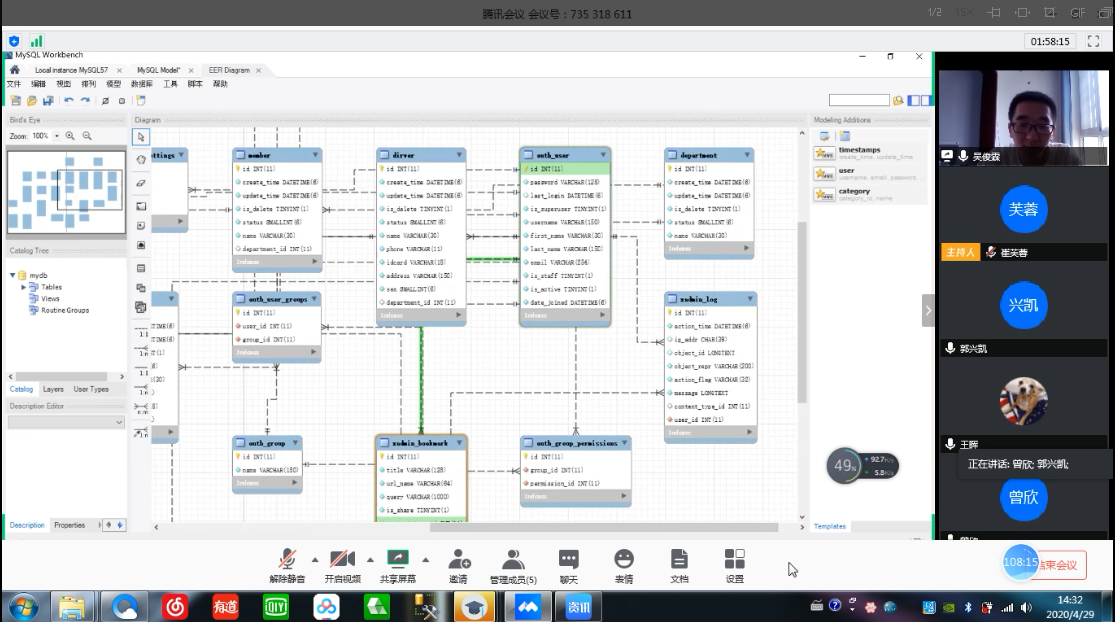This screenshot has height=622, width=1115.
Task: Click the undo arrow in toolbar
Action: (69, 101)
